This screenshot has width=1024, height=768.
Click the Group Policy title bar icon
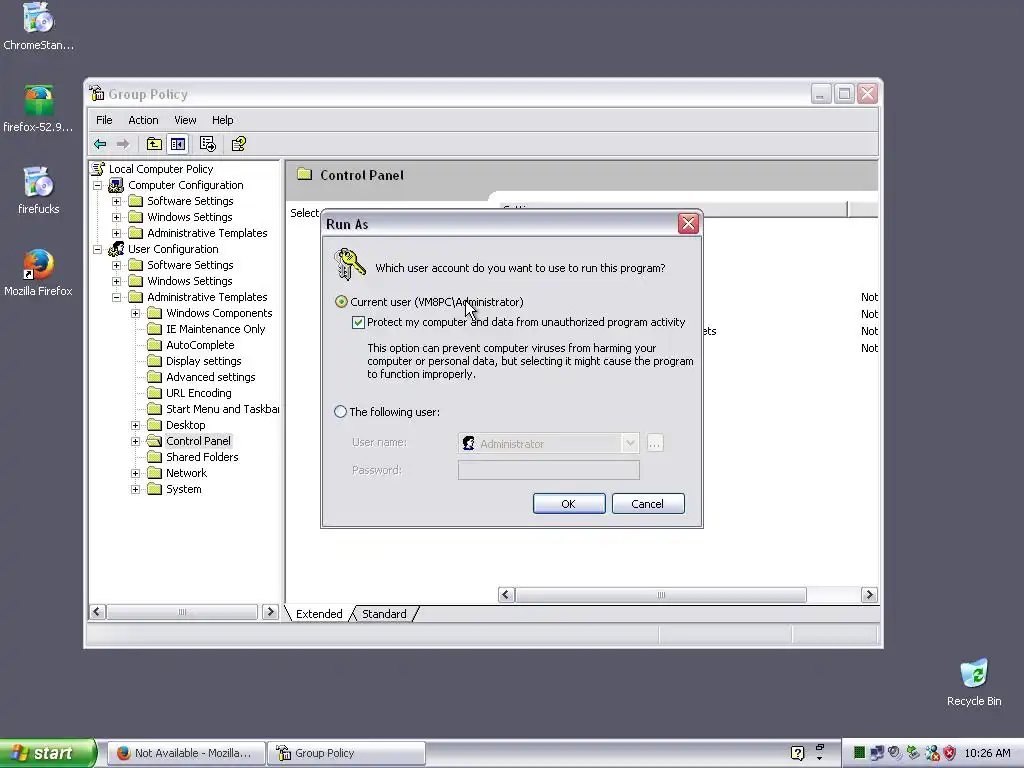click(97, 93)
